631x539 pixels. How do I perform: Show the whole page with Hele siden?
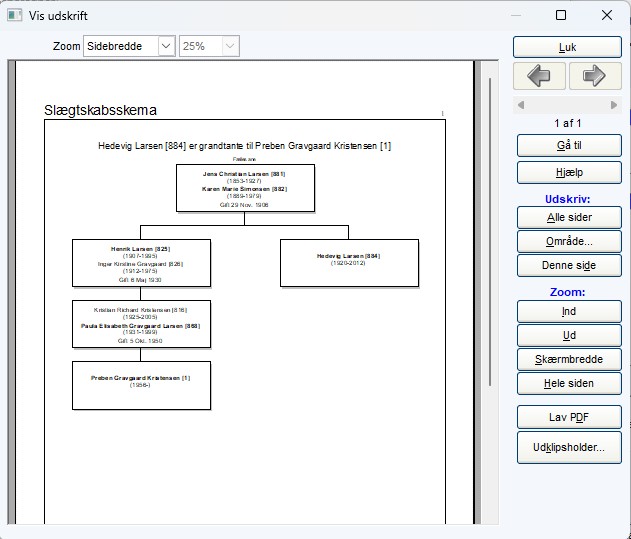point(568,383)
